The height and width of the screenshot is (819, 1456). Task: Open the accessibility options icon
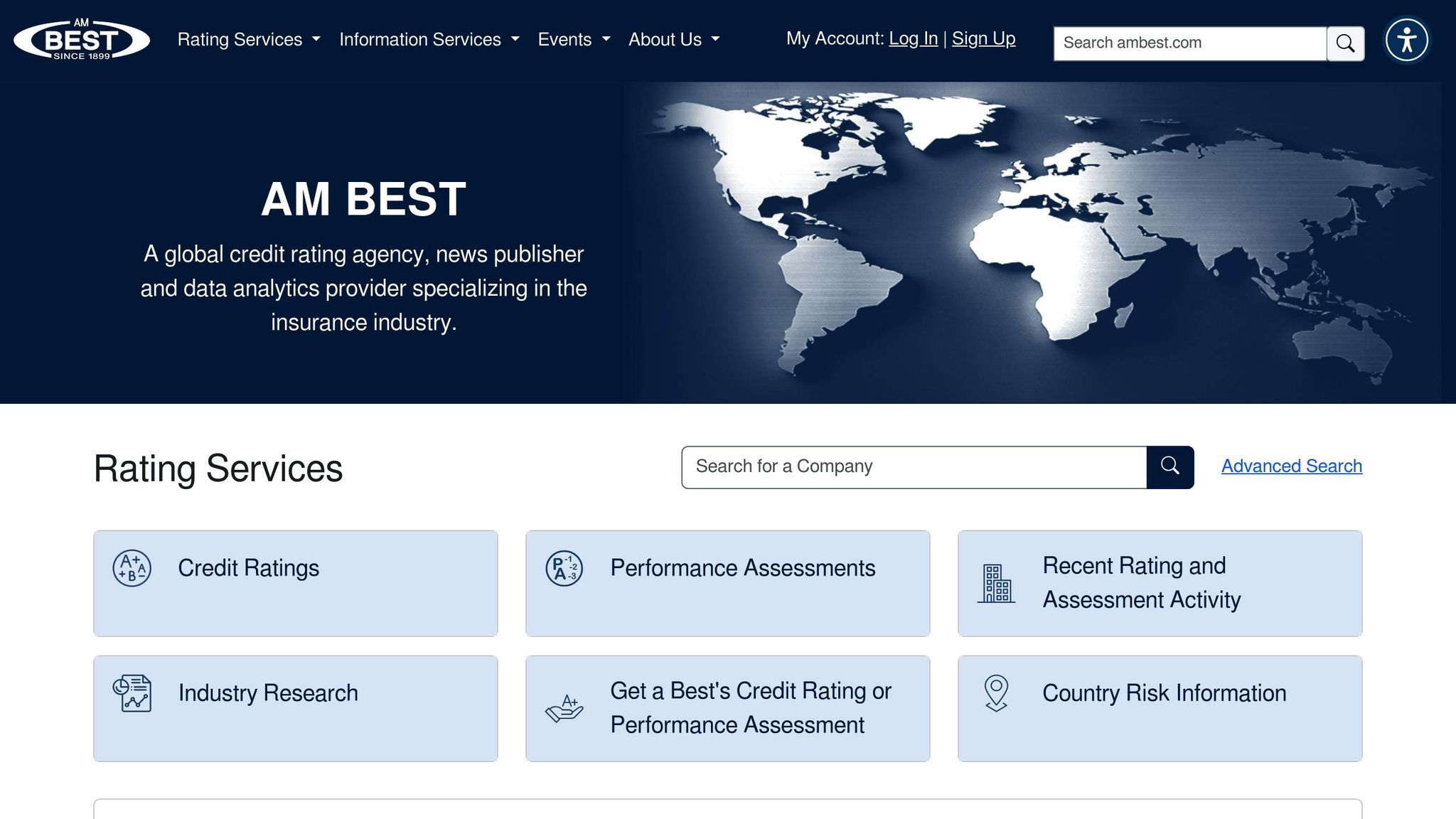pyautogui.click(x=1406, y=40)
